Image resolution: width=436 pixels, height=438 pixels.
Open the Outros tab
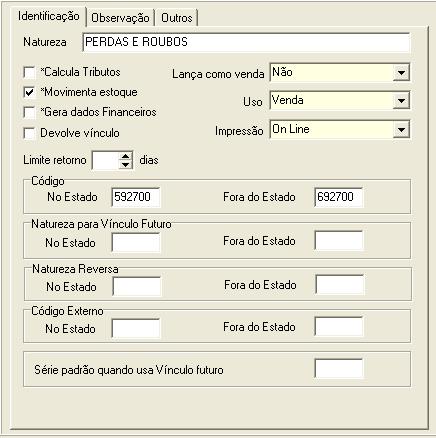177,18
